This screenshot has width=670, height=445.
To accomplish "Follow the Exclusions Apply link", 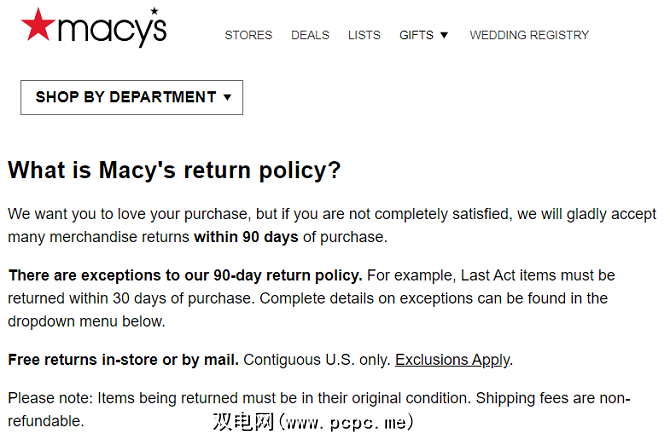I will [x=452, y=359].
